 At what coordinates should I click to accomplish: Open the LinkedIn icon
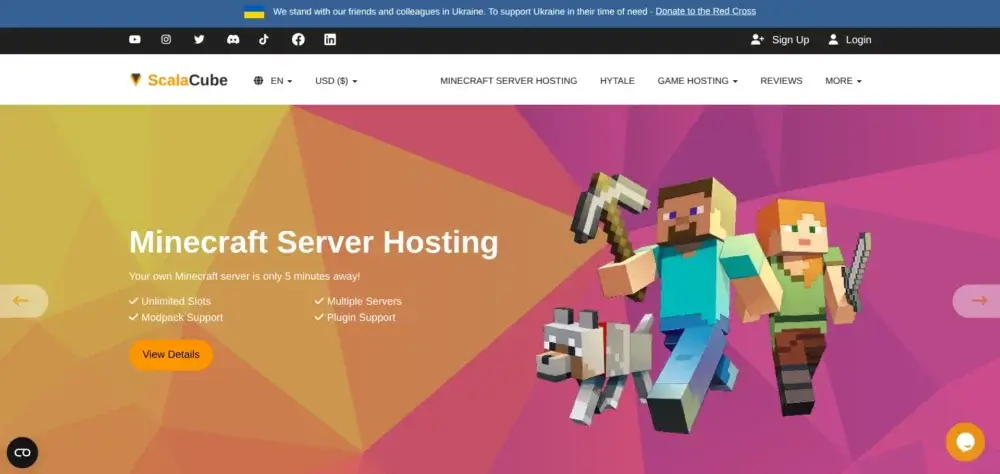tap(330, 40)
